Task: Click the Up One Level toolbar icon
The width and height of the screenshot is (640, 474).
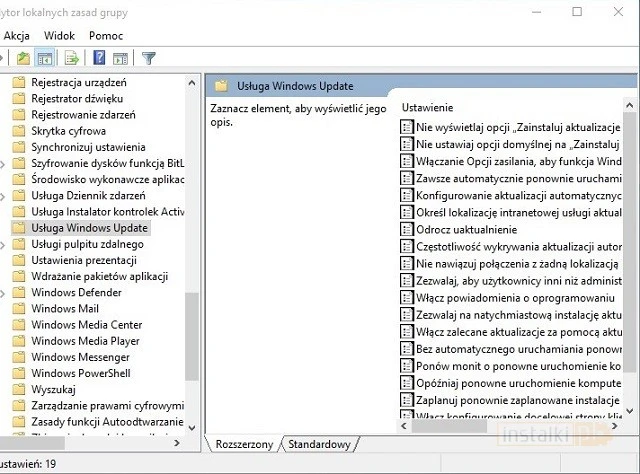Action: 24,58
